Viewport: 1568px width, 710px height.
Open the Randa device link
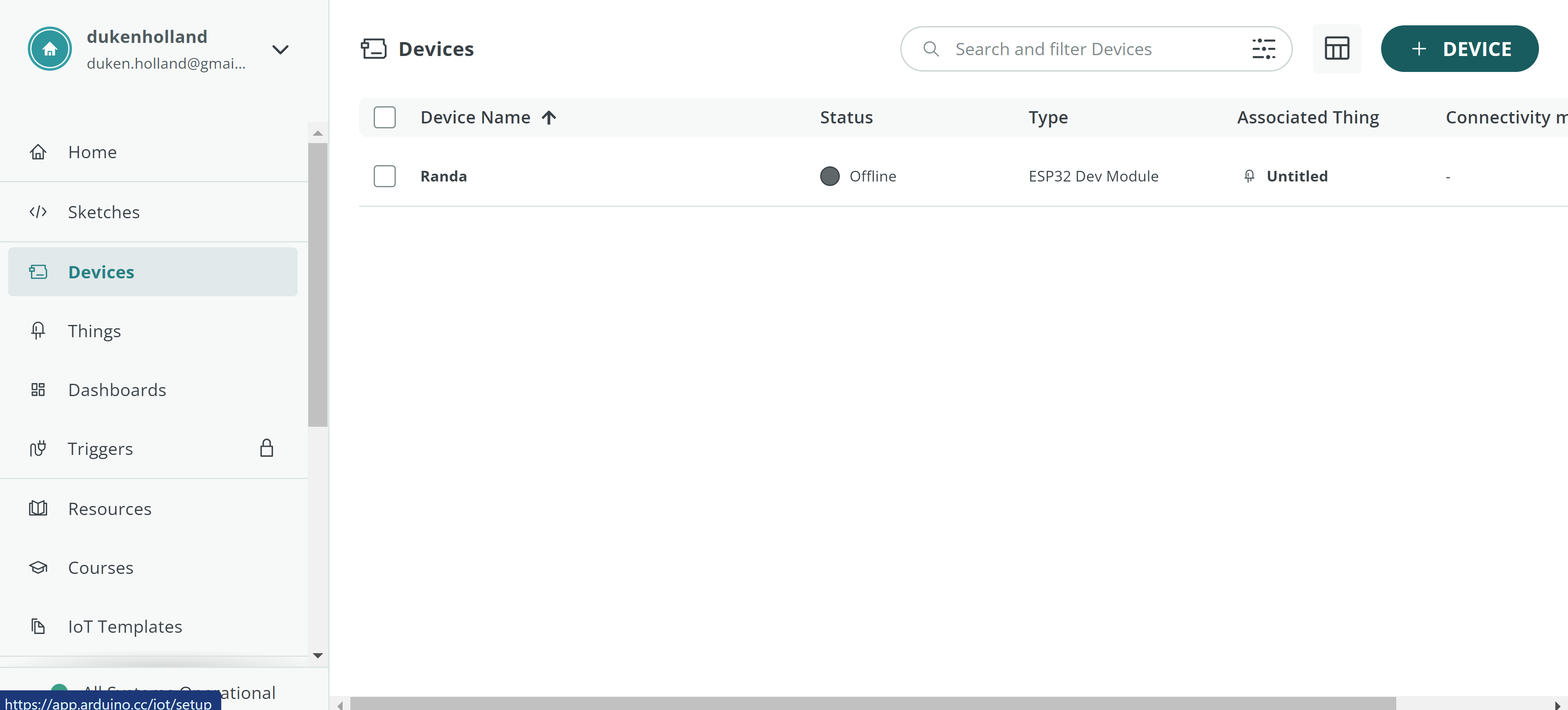point(444,177)
